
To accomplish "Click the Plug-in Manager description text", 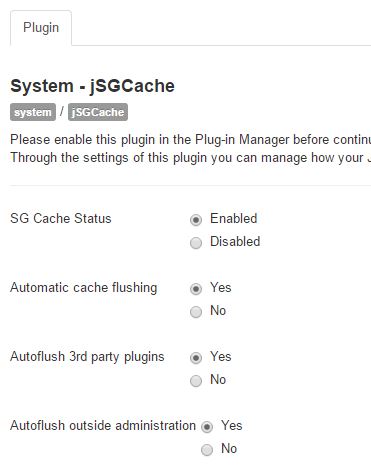I will [190, 140].
